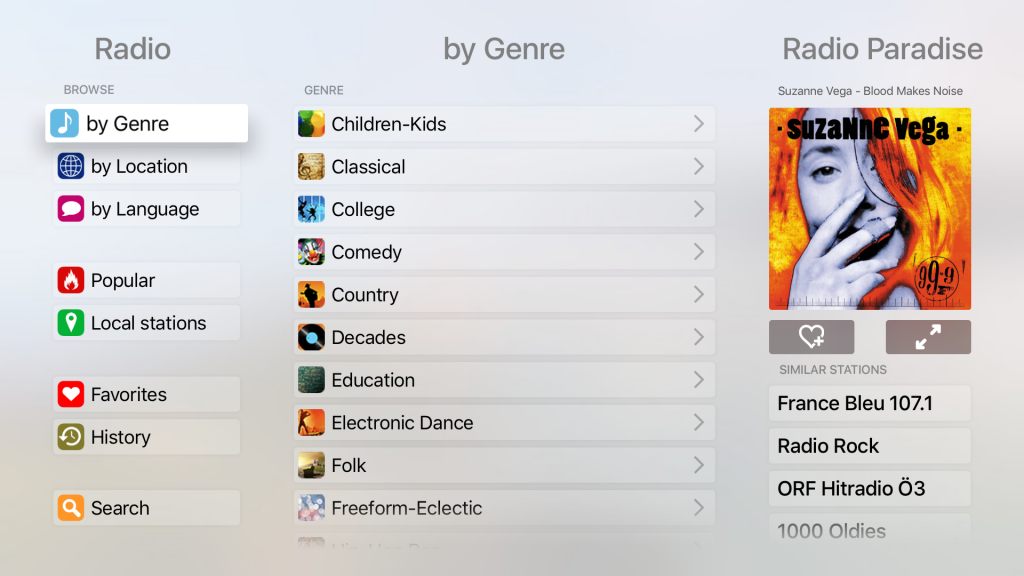This screenshot has width=1024, height=576.
Task: Play the Radio Rock similar station
Action: (869, 446)
